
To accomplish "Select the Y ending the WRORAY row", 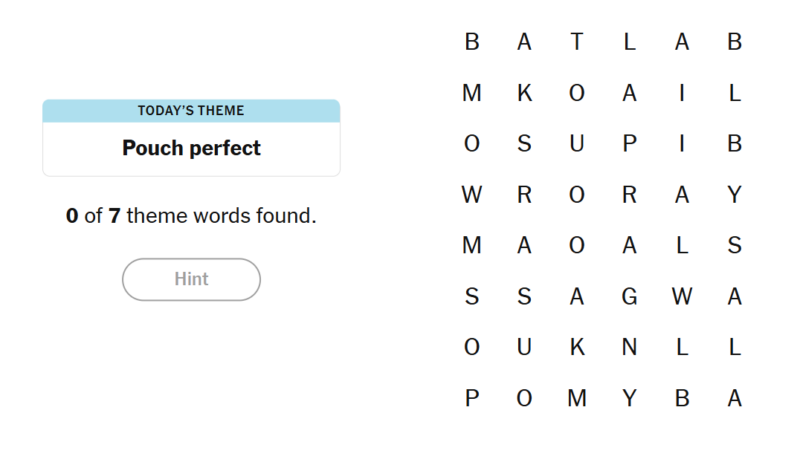I will tap(734, 195).
